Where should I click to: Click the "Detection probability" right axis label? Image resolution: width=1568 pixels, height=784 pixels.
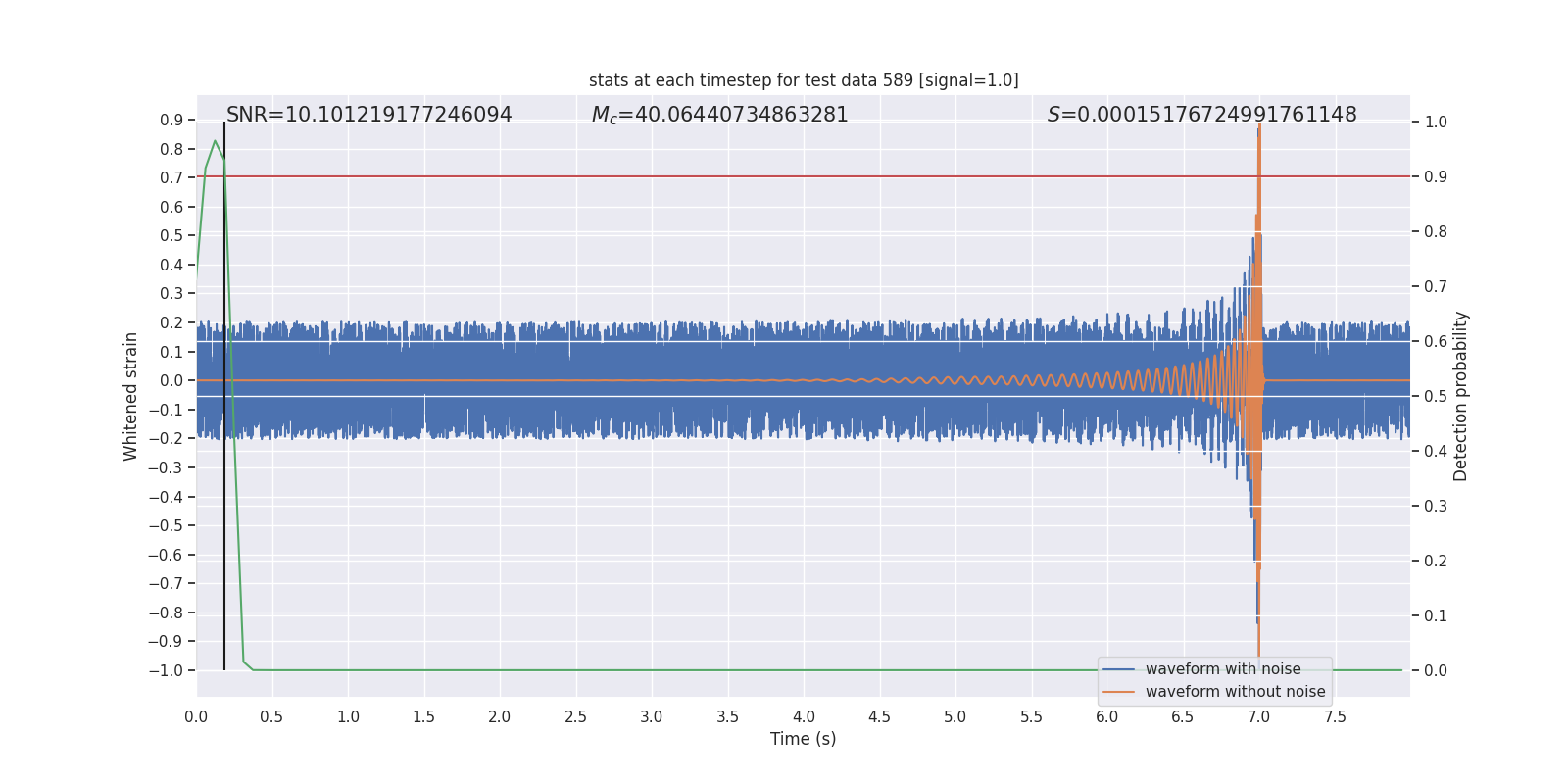click(1461, 396)
